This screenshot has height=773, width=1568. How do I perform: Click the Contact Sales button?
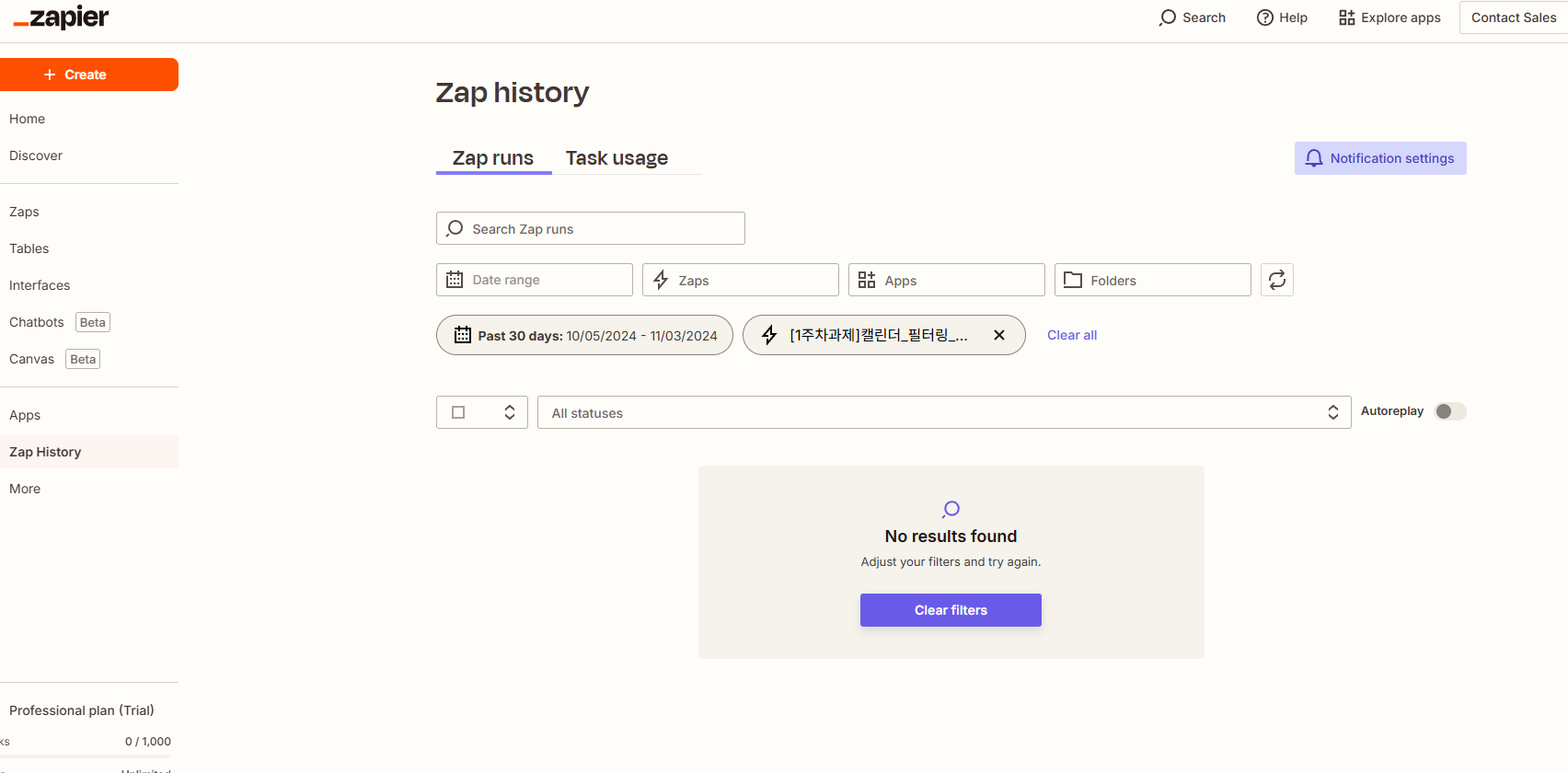[x=1514, y=17]
